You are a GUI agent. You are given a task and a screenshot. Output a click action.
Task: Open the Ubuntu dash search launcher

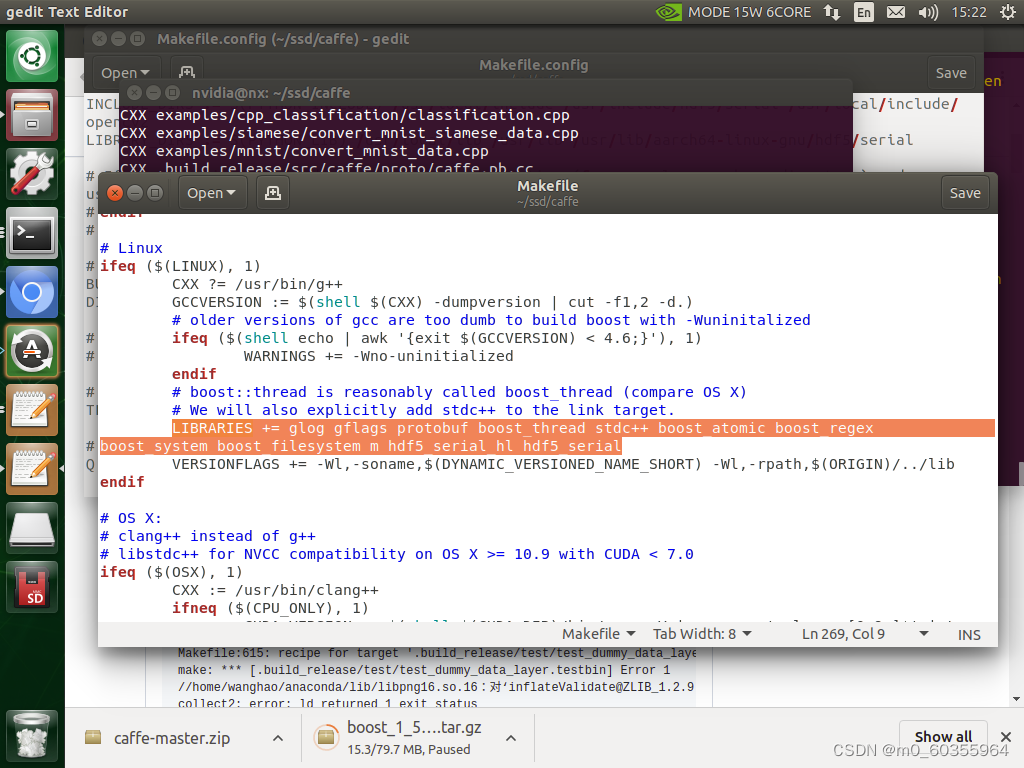32,56
